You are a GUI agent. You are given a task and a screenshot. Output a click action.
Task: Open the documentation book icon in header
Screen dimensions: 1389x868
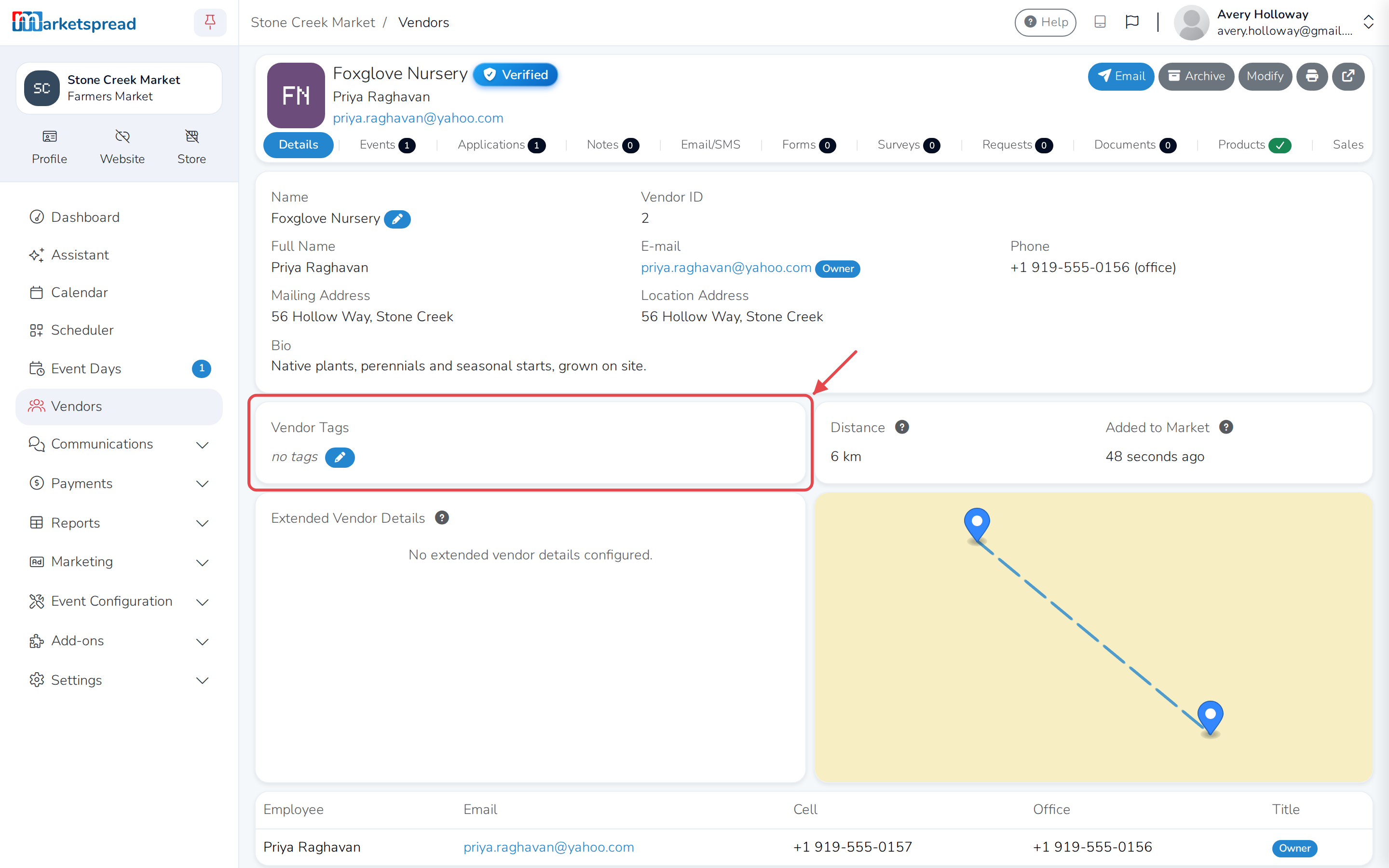coord(1100,22)
